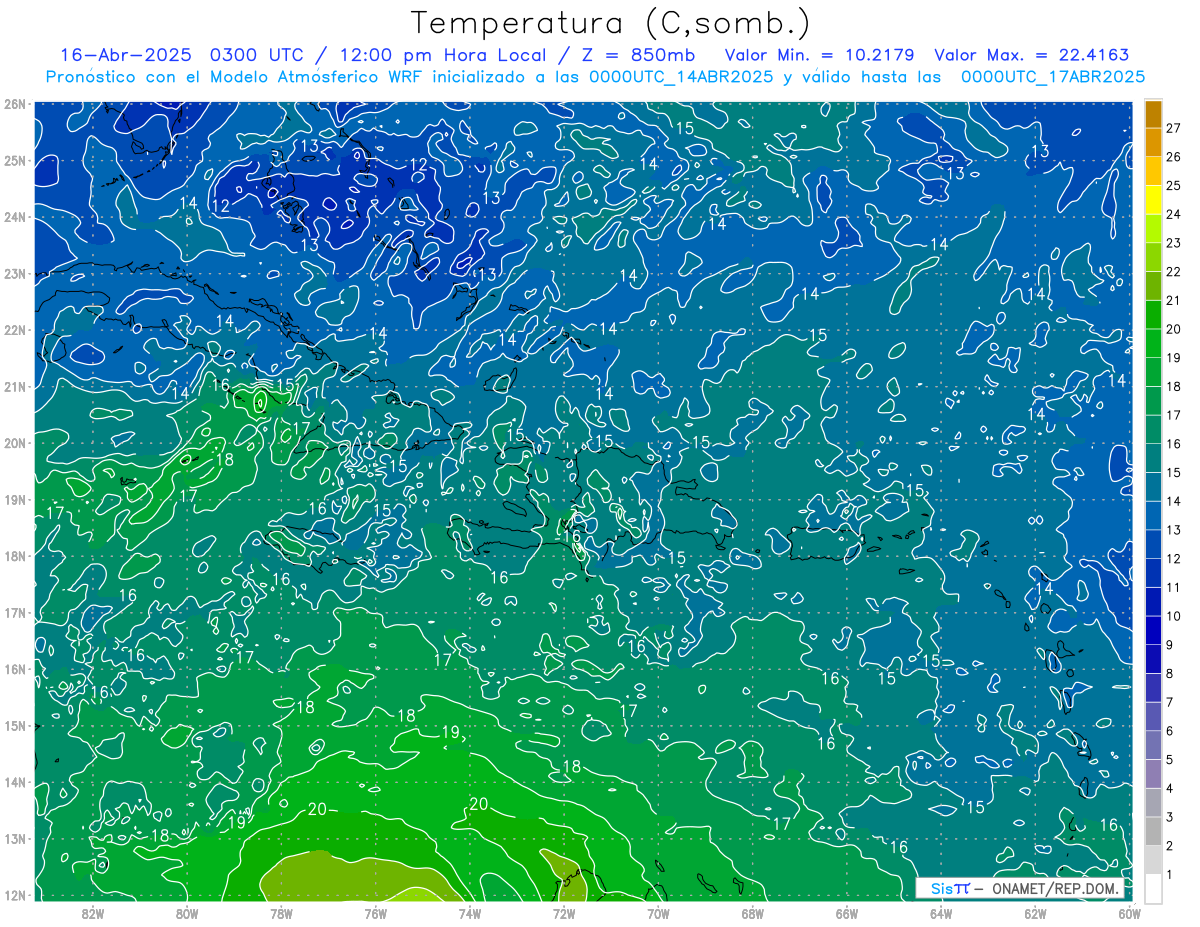The image size is (1200, 927).
Task: Click the "25N" latitude axis label
Action: [x=14, y=160]
